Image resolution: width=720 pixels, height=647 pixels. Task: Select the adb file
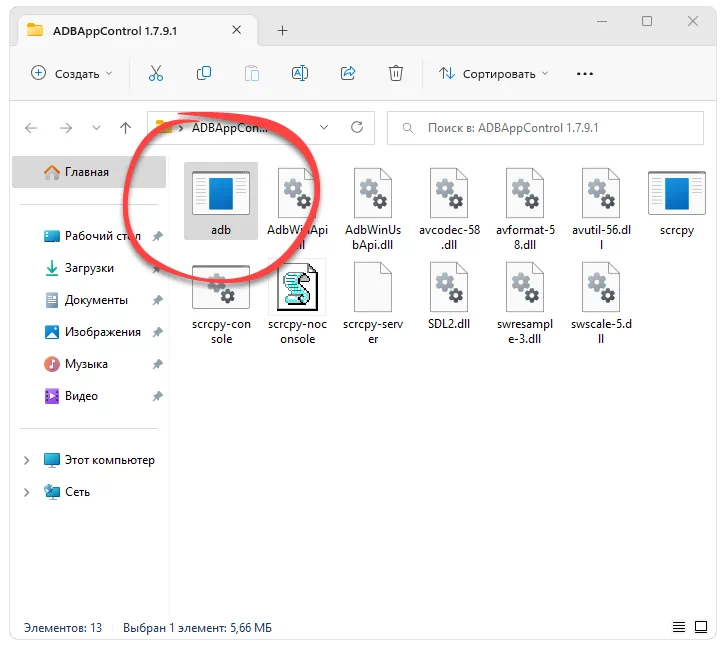tap(221, 202)
